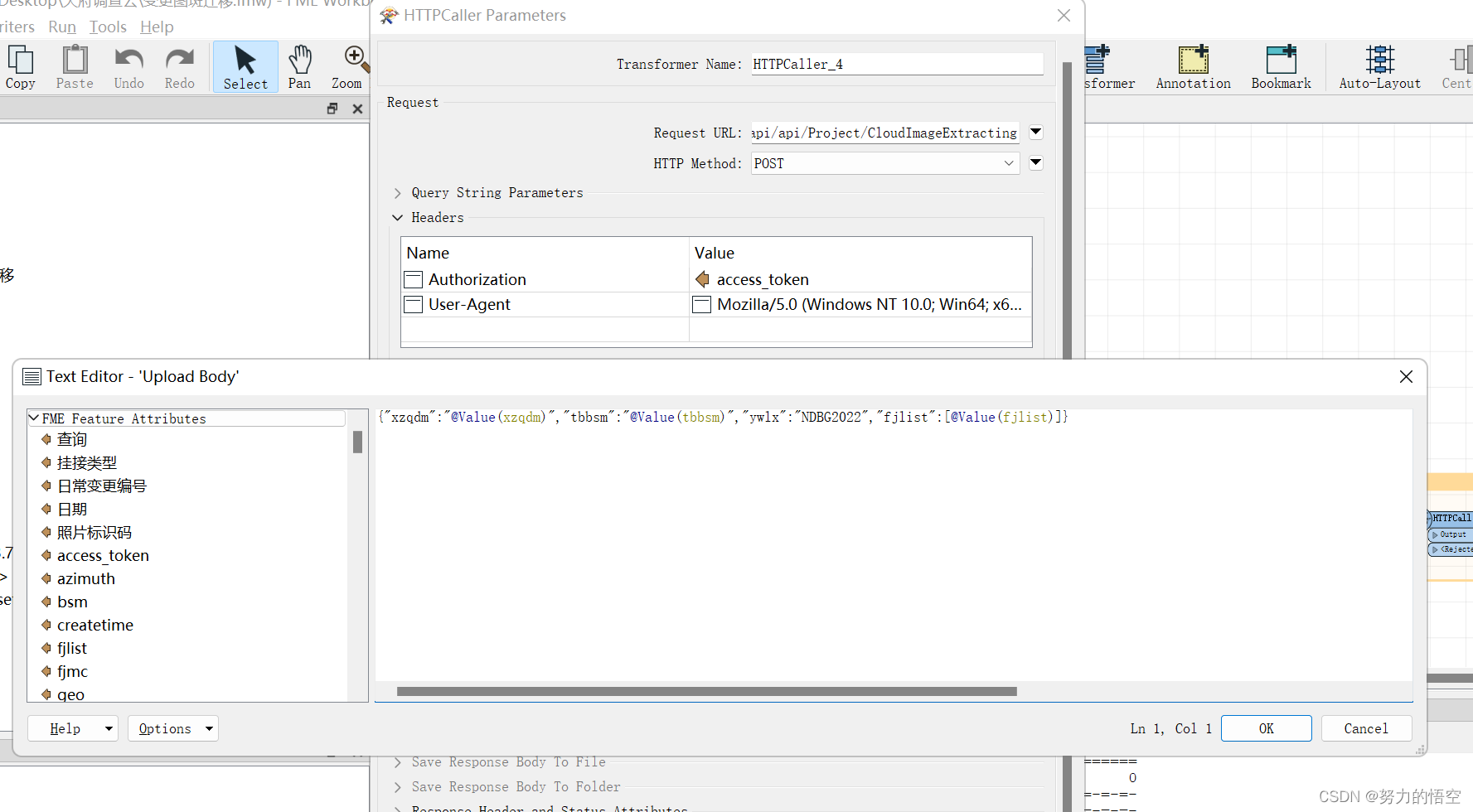Open the Tools menu

108,27
